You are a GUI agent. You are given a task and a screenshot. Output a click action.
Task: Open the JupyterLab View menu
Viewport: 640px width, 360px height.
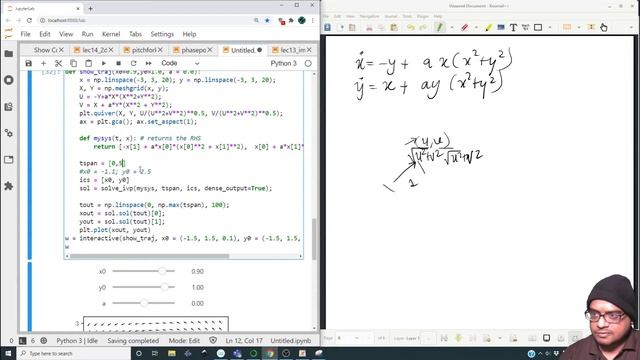66,34
